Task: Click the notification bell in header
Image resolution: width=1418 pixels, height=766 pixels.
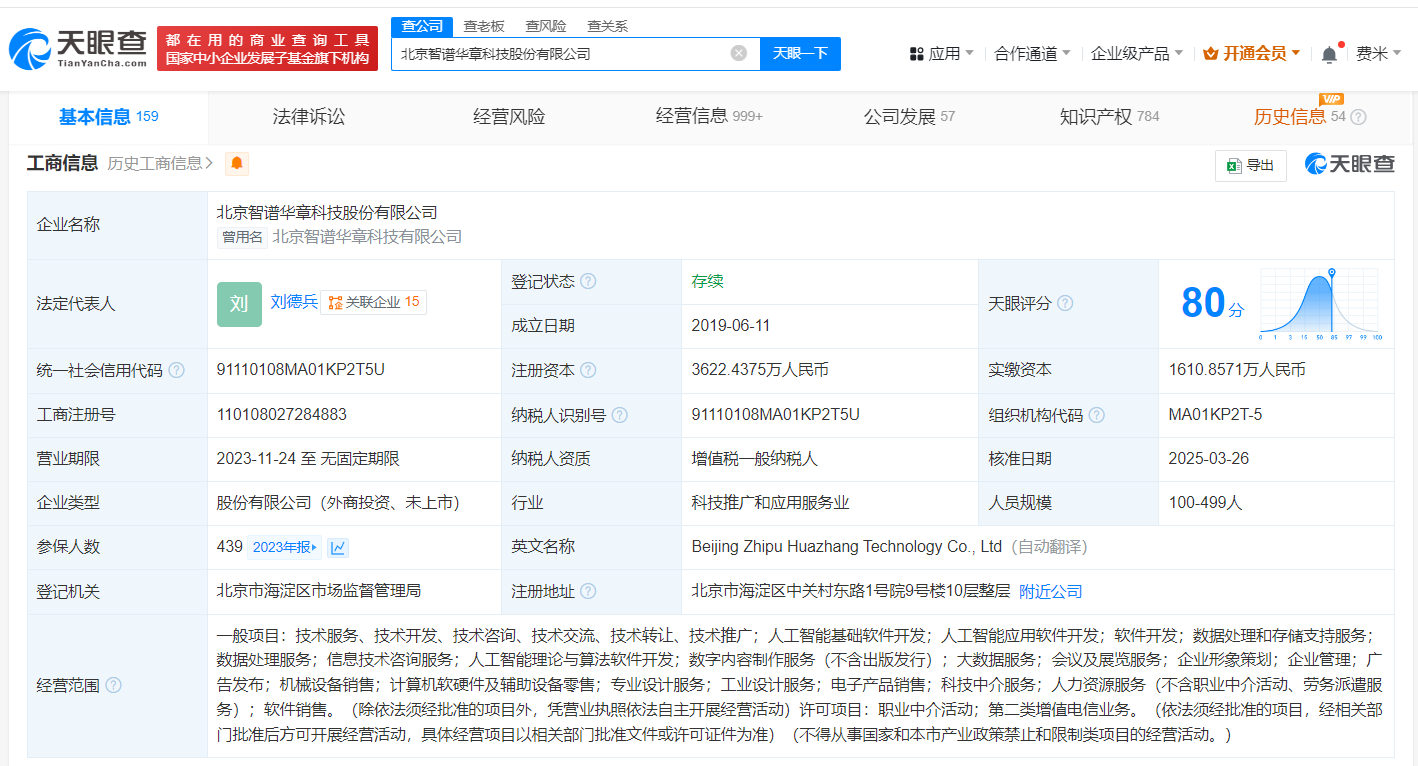Action: click(1329, 54)
